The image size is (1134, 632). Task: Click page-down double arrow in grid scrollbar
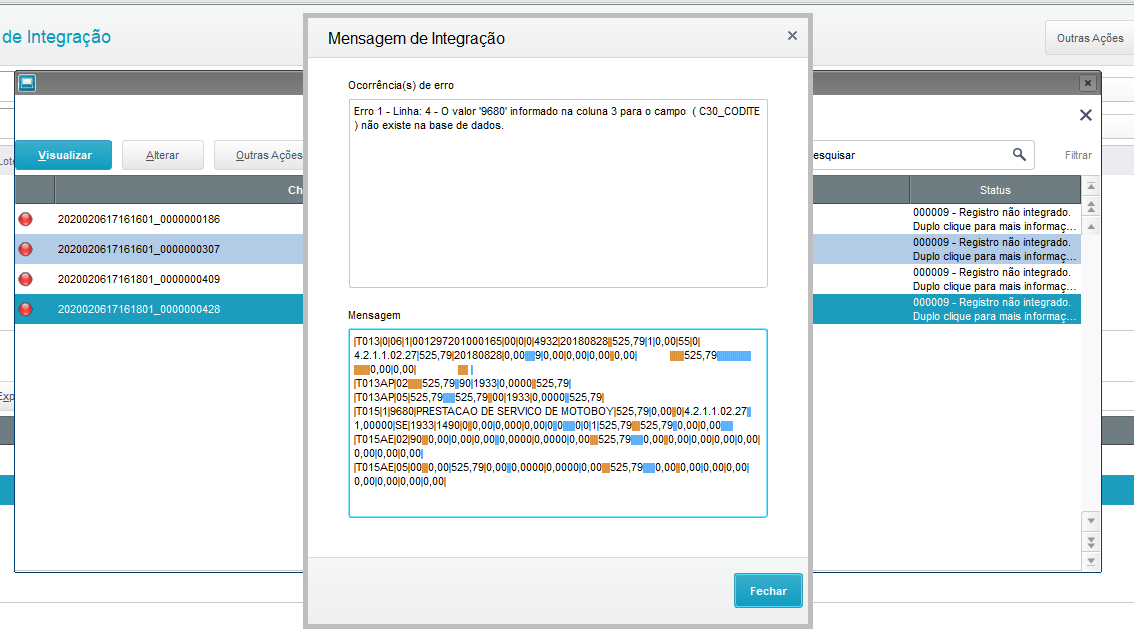[1091, 541]
